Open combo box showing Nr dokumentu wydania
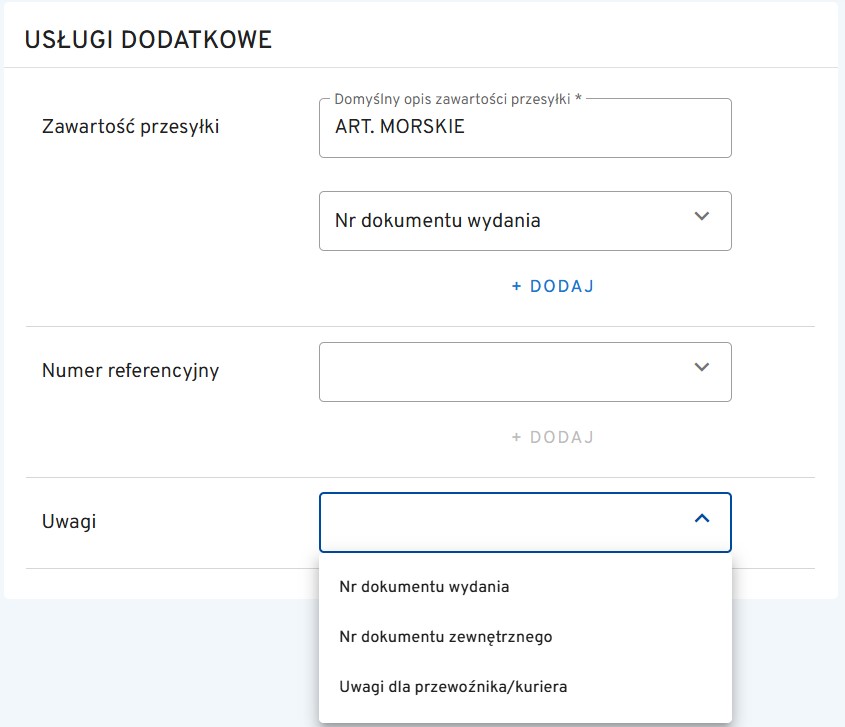The width and height of the screenshot is (845, 727). coord(500,221)
